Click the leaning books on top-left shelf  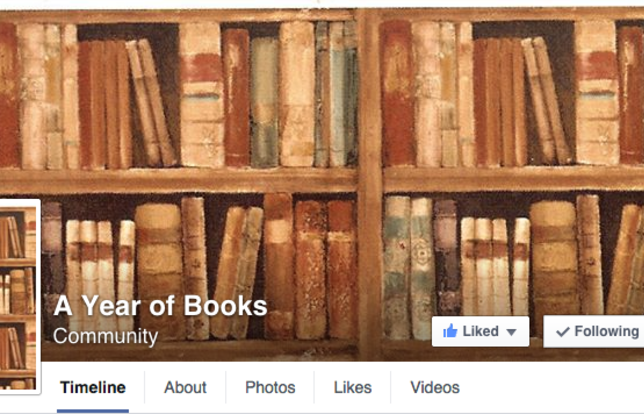point(152,103)
